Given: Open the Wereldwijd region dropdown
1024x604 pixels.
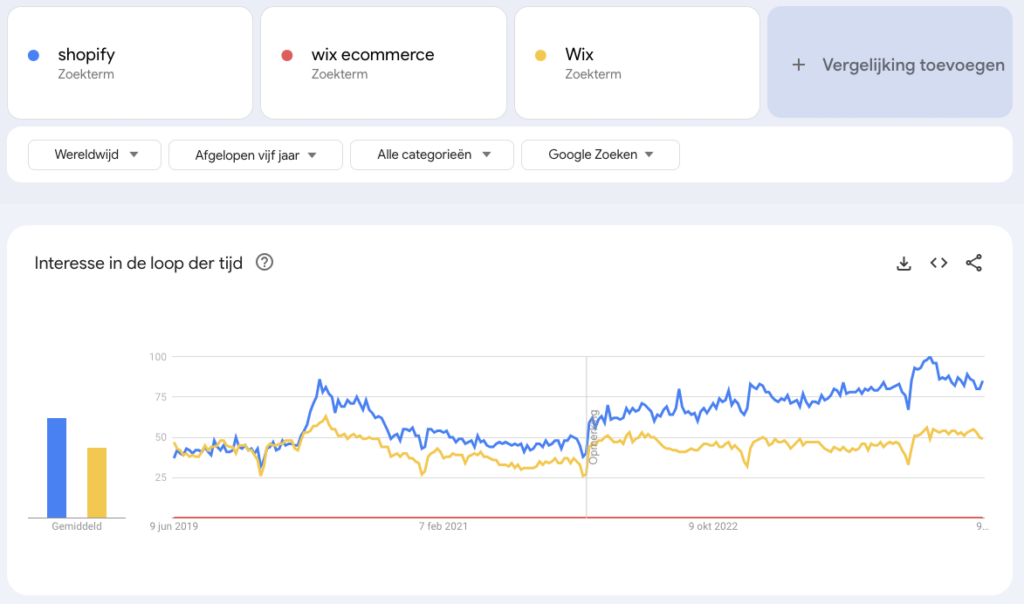Looking at the screenshot, I should coord(94,154).
